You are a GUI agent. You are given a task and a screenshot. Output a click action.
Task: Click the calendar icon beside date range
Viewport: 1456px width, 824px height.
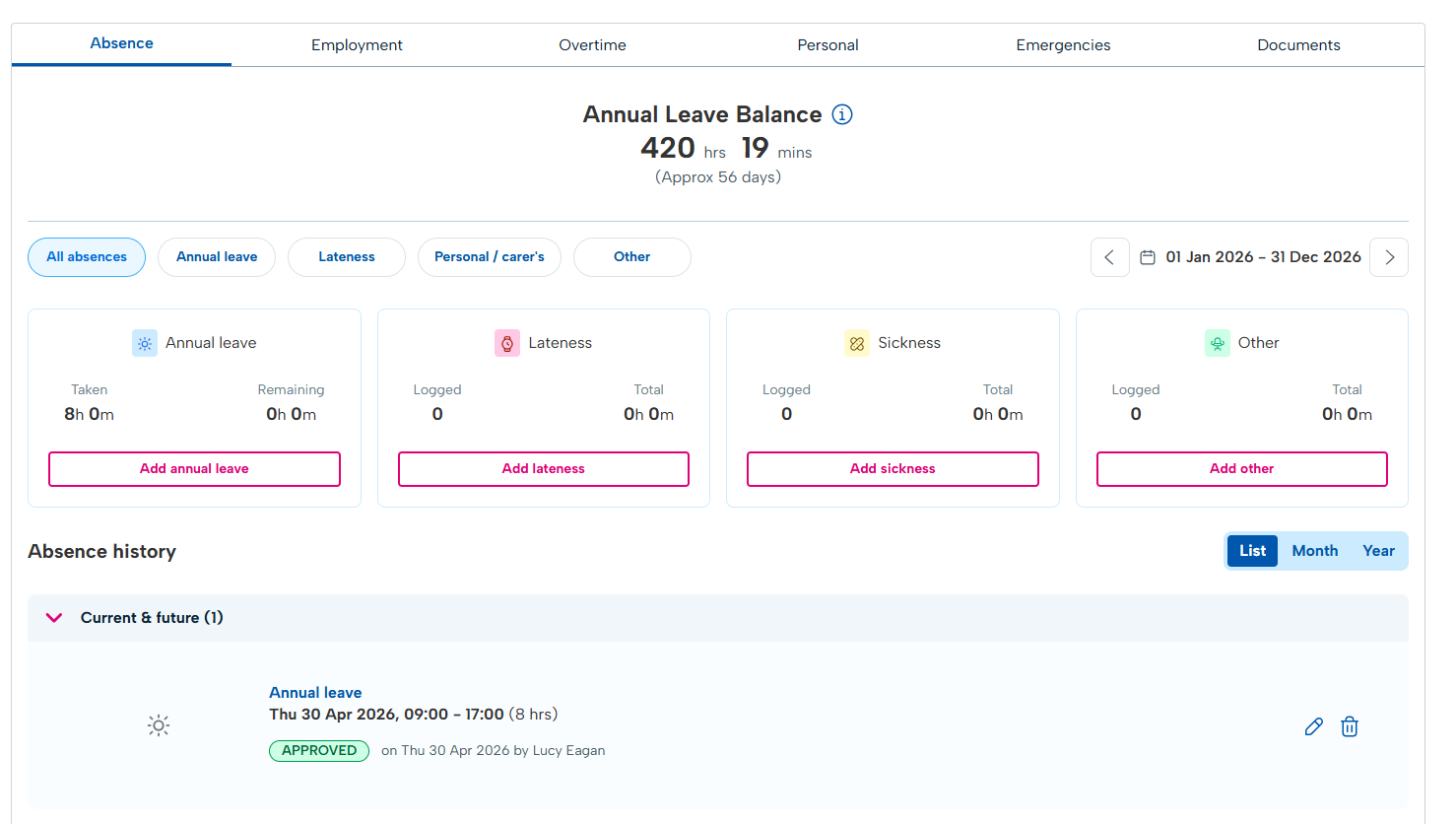click(1148, 257)
